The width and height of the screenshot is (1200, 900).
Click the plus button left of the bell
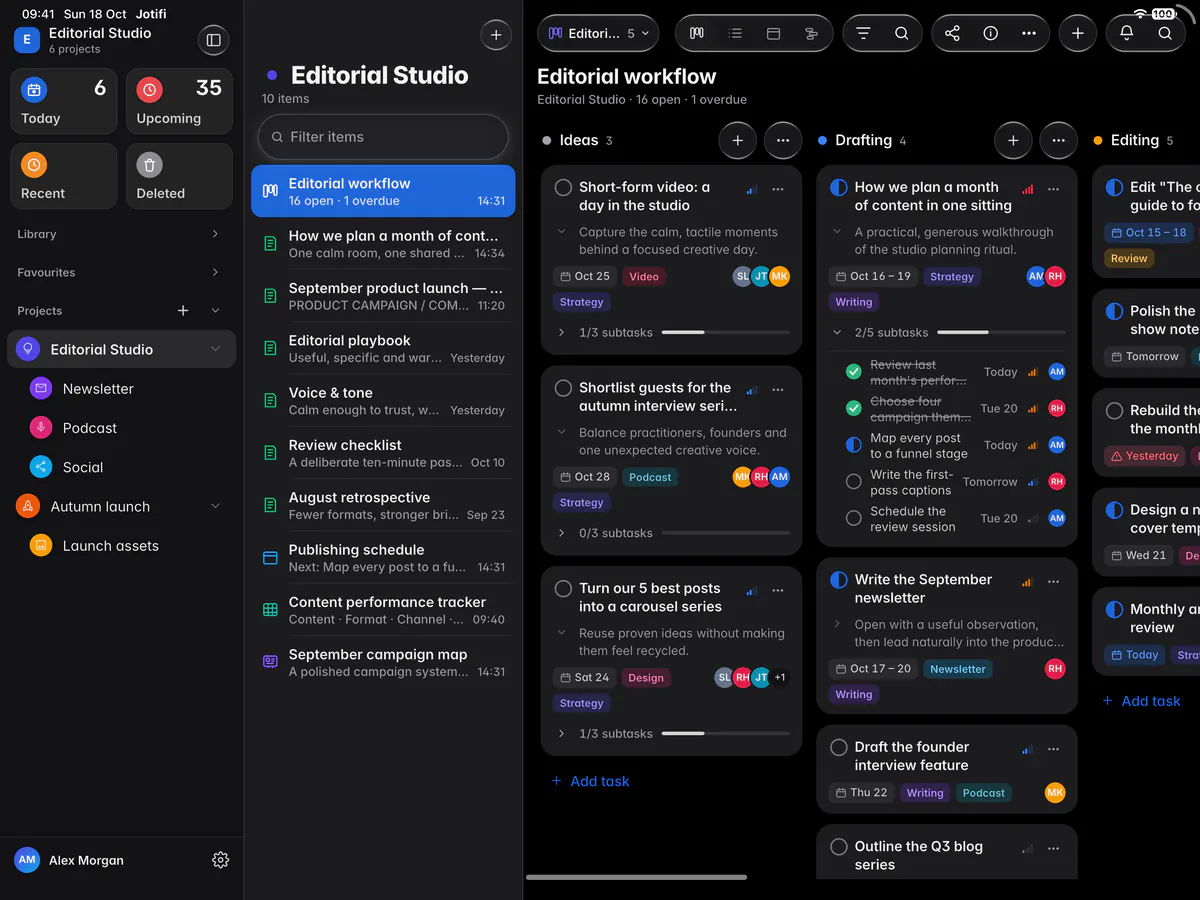click(x=1077, y=33)
